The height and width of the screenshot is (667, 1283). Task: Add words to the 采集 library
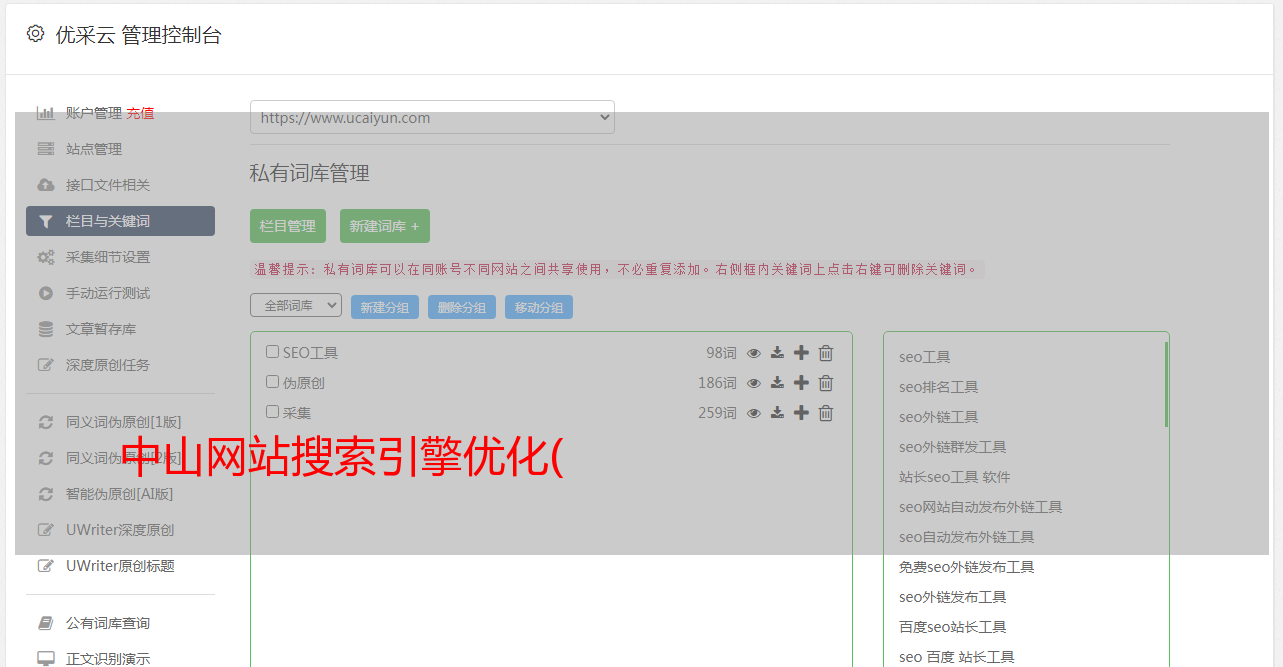pos(801,413)
